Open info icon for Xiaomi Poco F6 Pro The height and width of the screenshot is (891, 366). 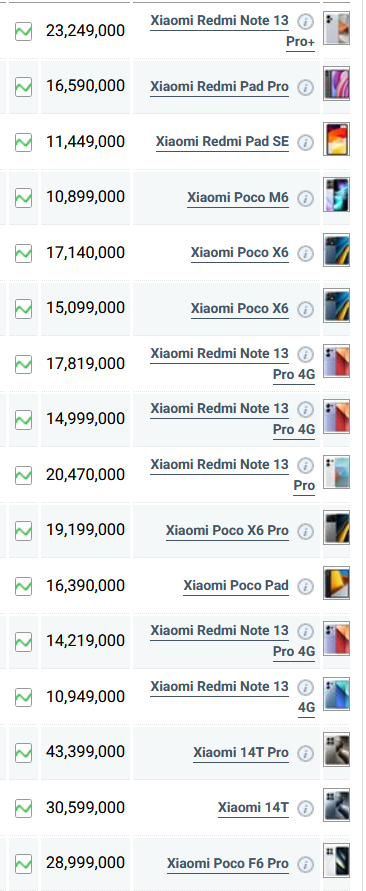[x=306, y=864]
